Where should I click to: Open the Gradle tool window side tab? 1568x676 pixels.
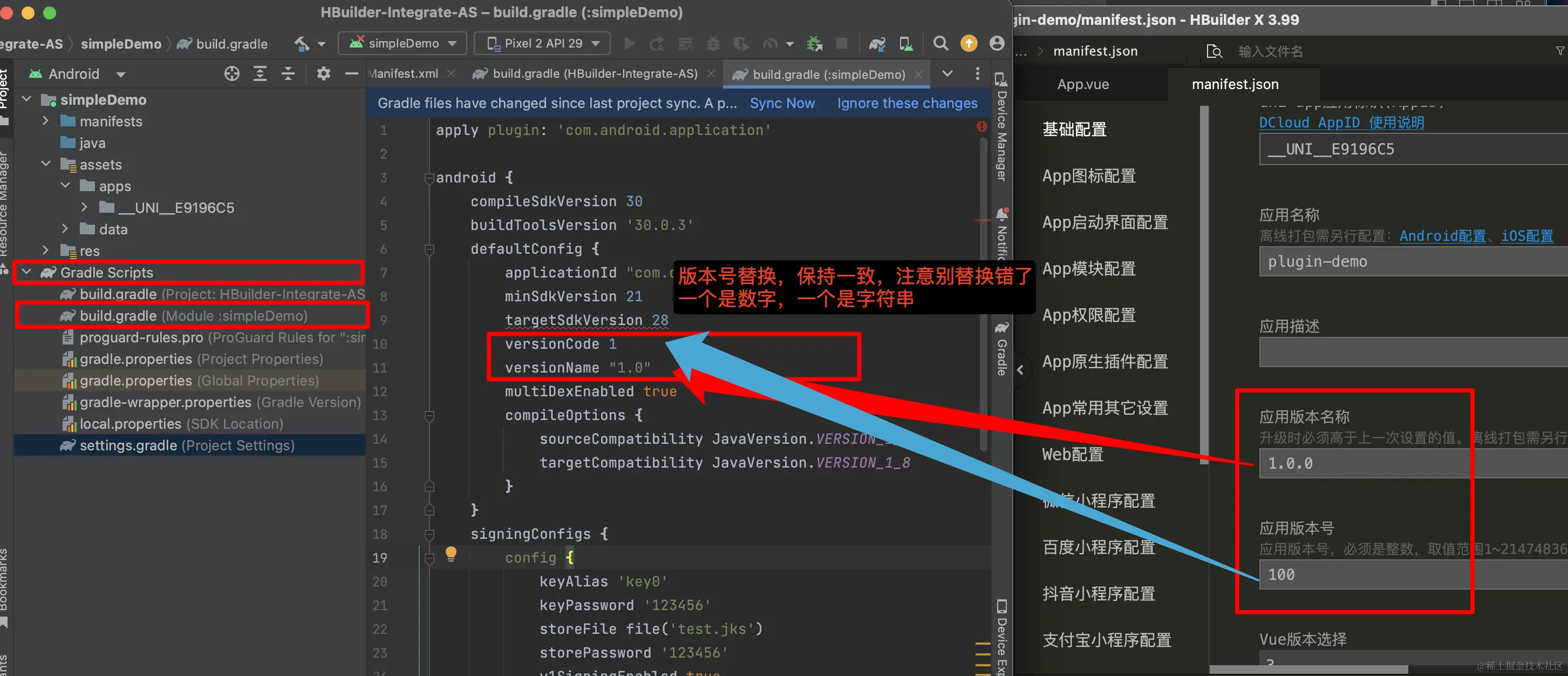[1001, 348]
